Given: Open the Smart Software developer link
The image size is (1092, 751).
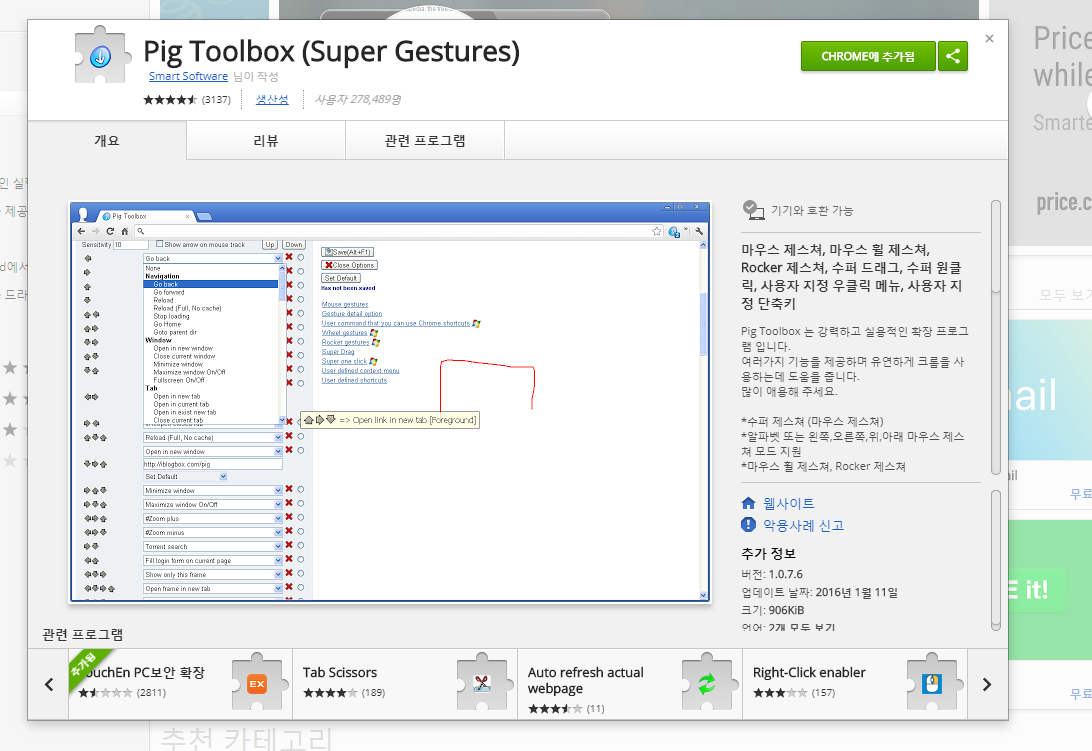Looking at the screenshot, I should [x=188, y=76].
